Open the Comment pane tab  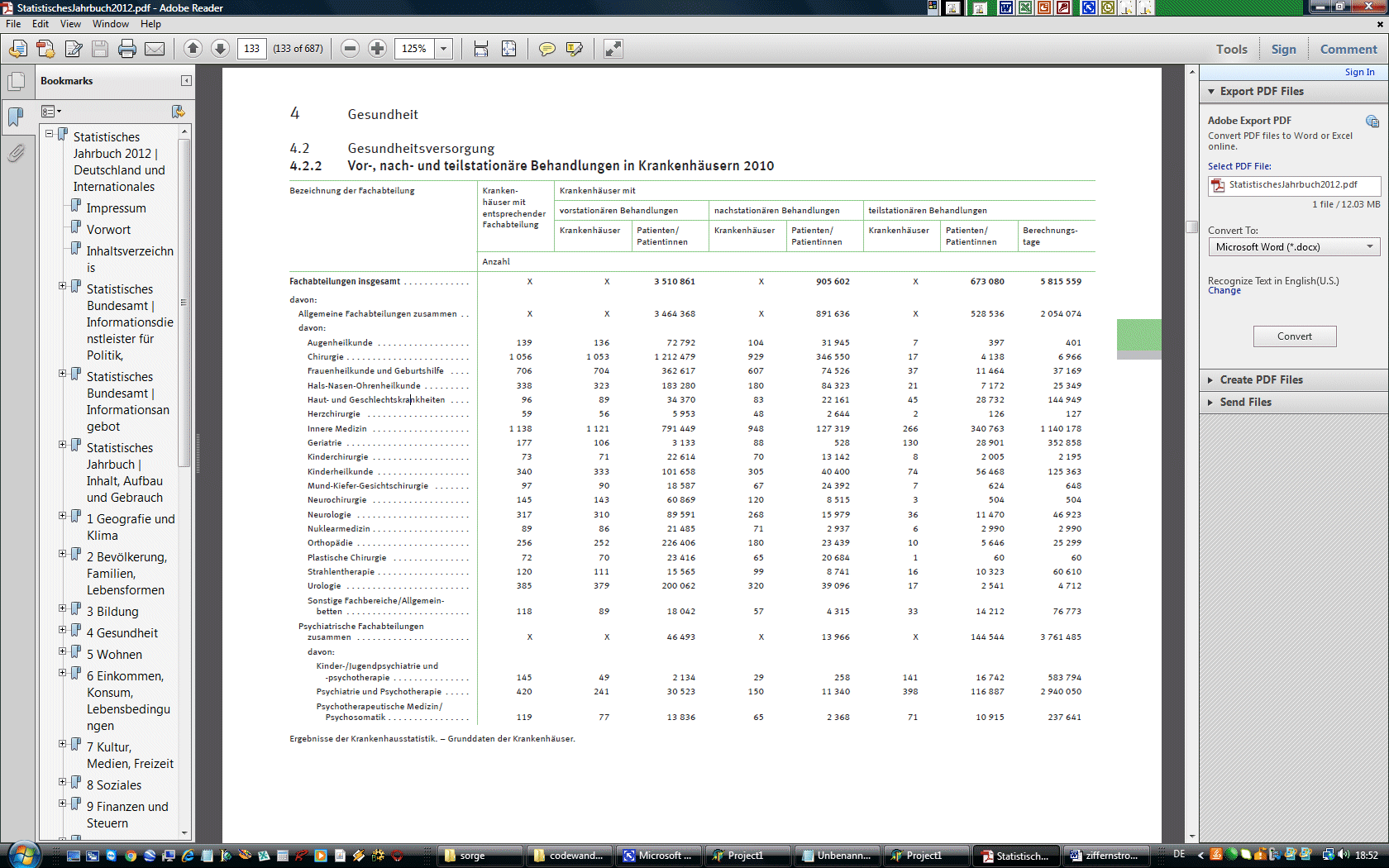(1348, 50)
